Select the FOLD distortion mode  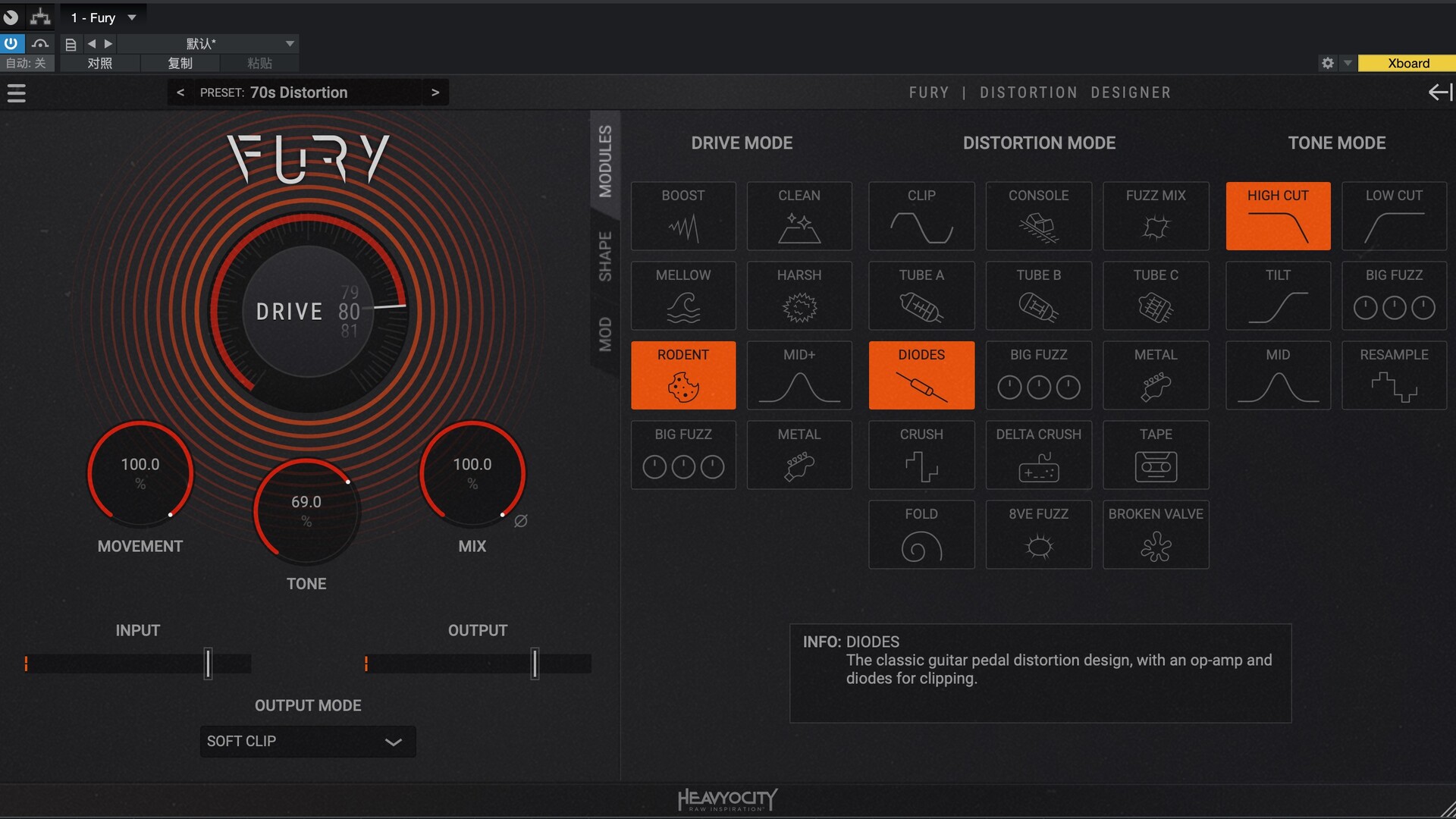[x=921, y=535]
